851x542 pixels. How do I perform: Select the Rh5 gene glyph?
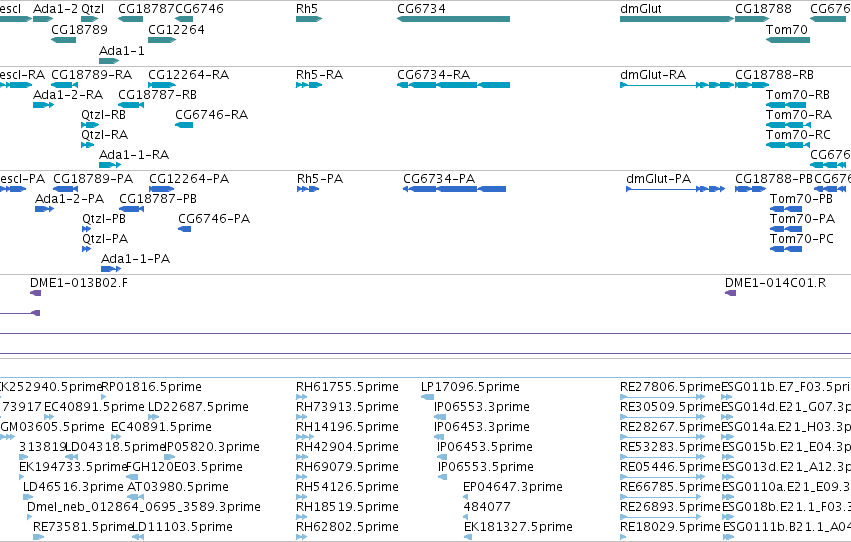309,19
